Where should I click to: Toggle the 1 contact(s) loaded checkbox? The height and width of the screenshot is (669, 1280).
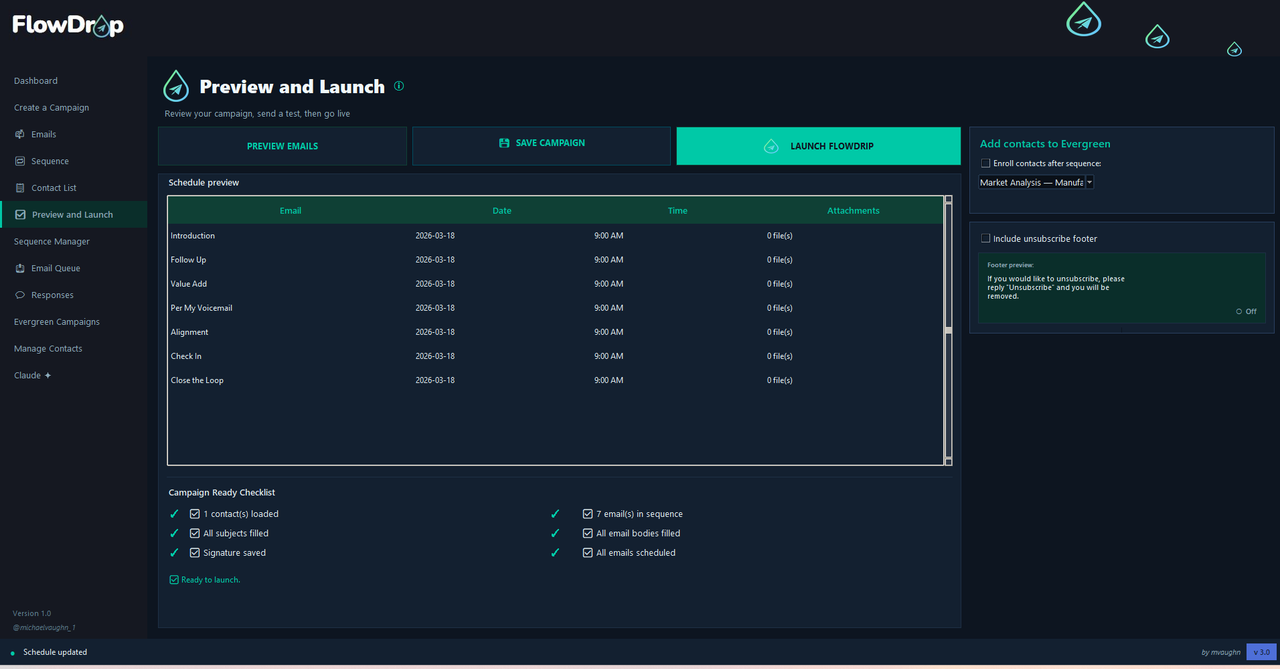tap(195, 514)
